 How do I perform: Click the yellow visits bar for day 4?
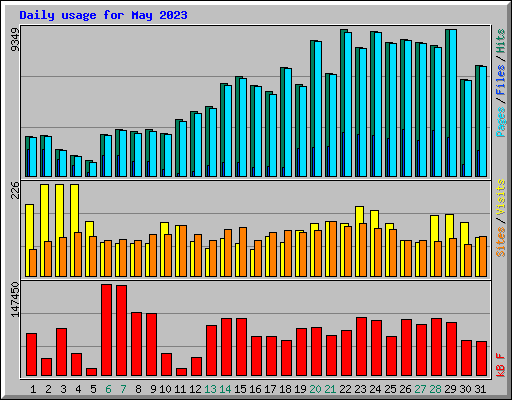[x=74, y=208]
